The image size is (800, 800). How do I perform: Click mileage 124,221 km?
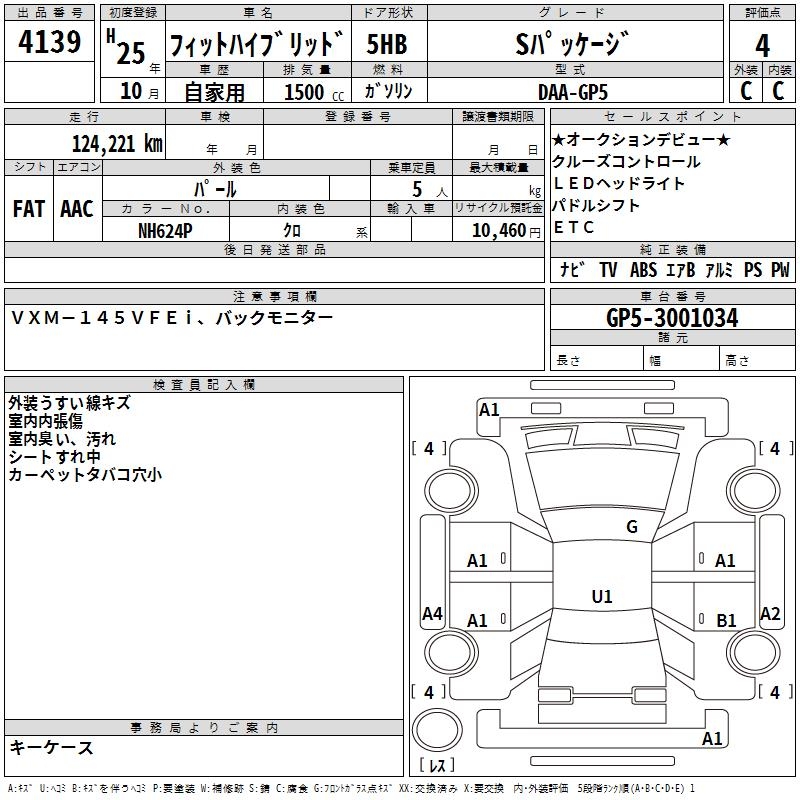point(117,143)
